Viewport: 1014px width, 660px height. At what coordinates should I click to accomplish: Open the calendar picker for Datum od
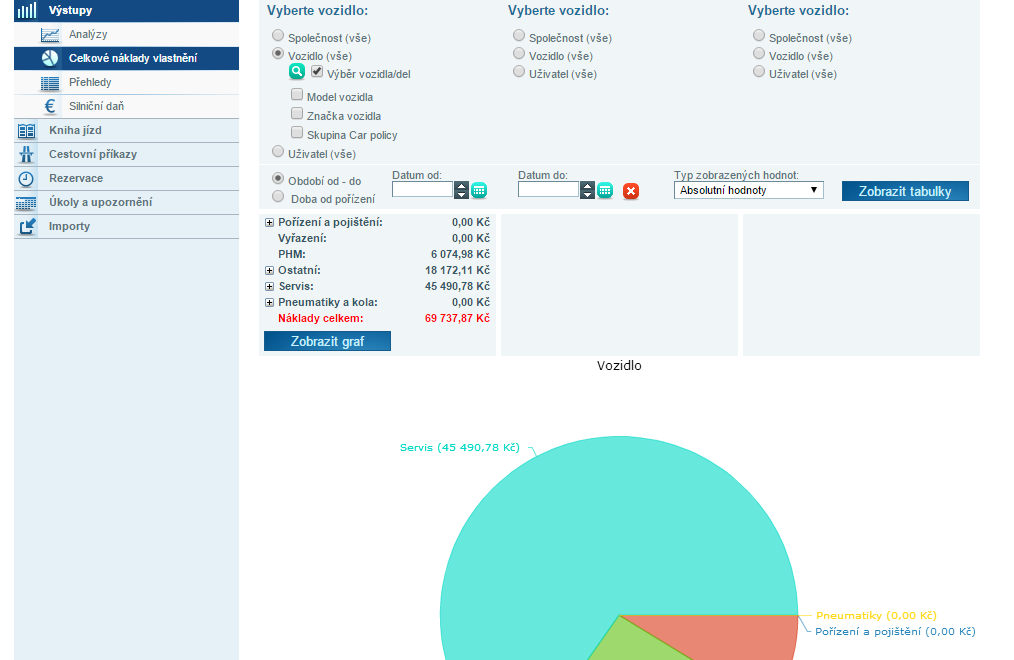point(479,190)
